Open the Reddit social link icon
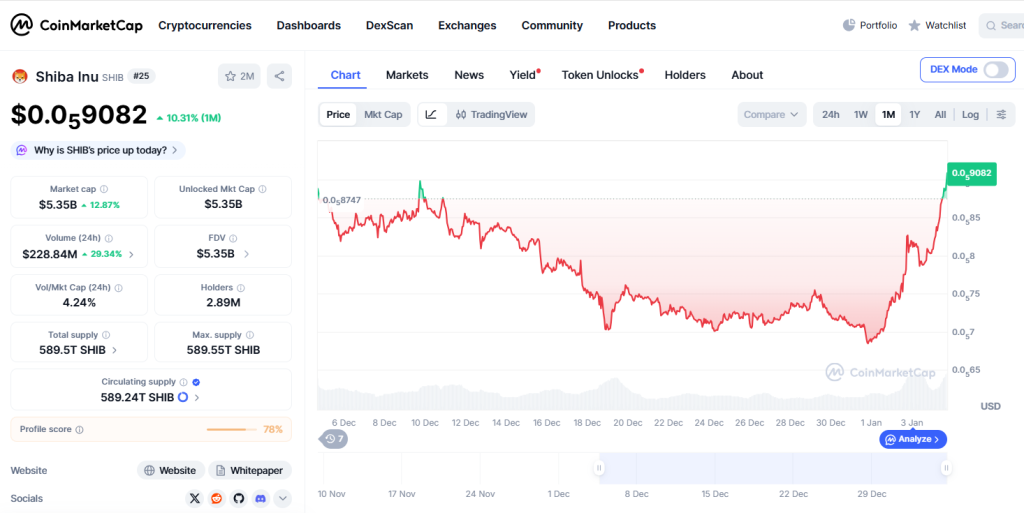The height and width of the screenshot is (513, 1024). [x=217, y=498]
